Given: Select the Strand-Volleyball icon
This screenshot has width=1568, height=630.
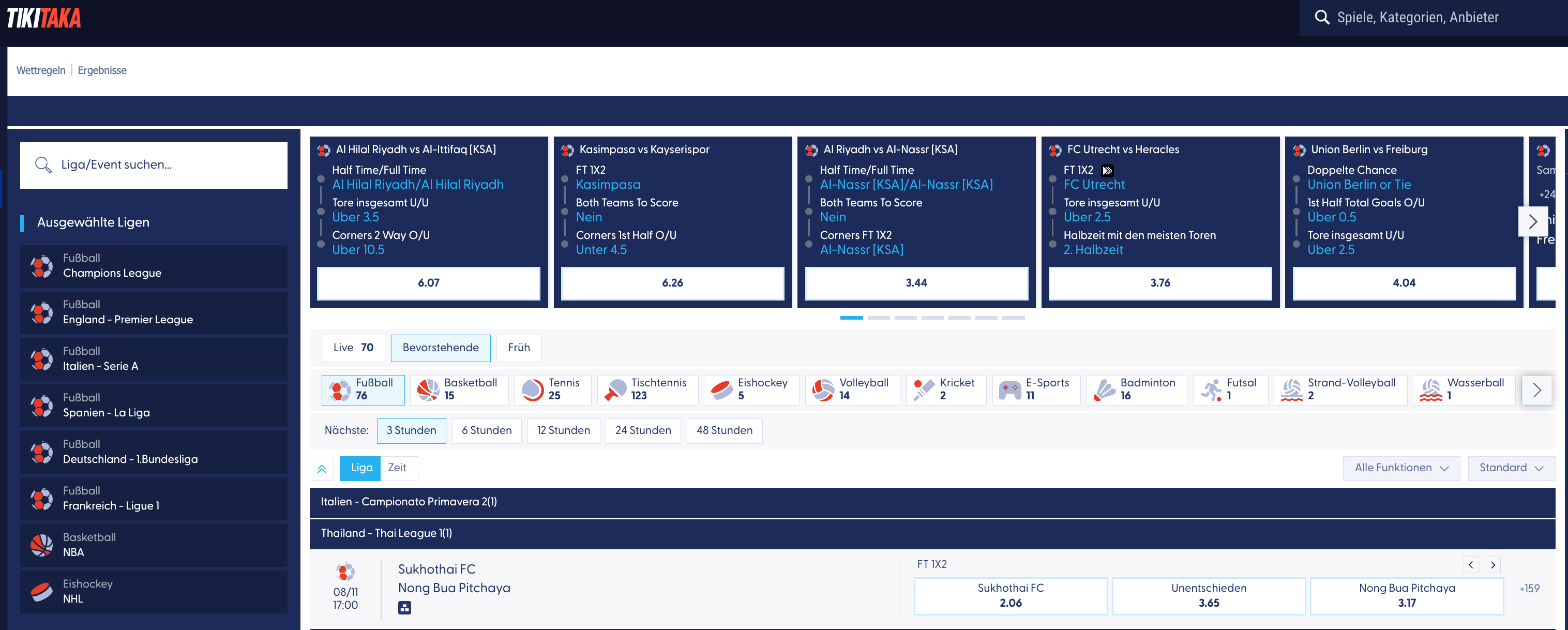Looking at the screenshot, I should click(x=1292, y=389).
